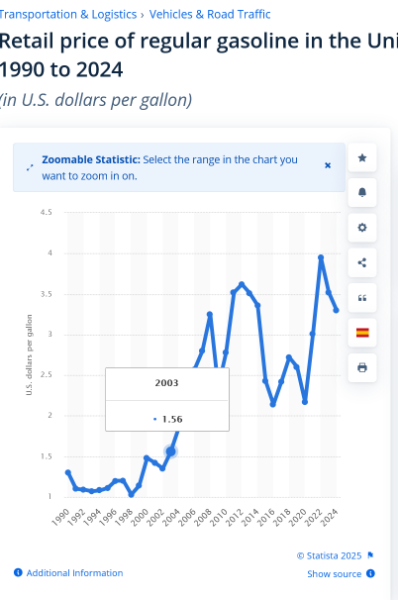
Task: Click the Statista 2025 flag icon
Action: pos(370,555)
